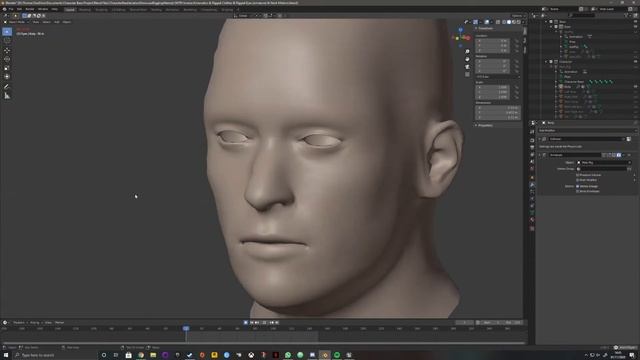Enable the Preserve Volume checkbox

pyautogui.click(x=578, y=175)
